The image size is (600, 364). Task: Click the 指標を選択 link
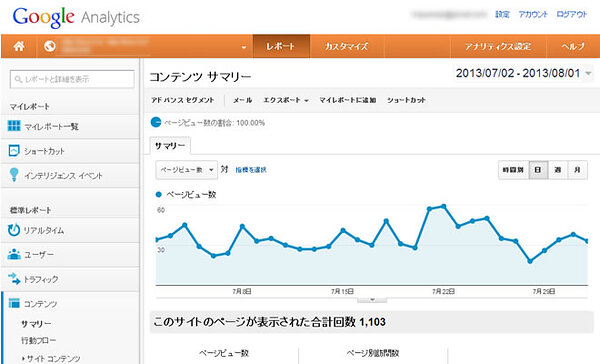point(251,170)
